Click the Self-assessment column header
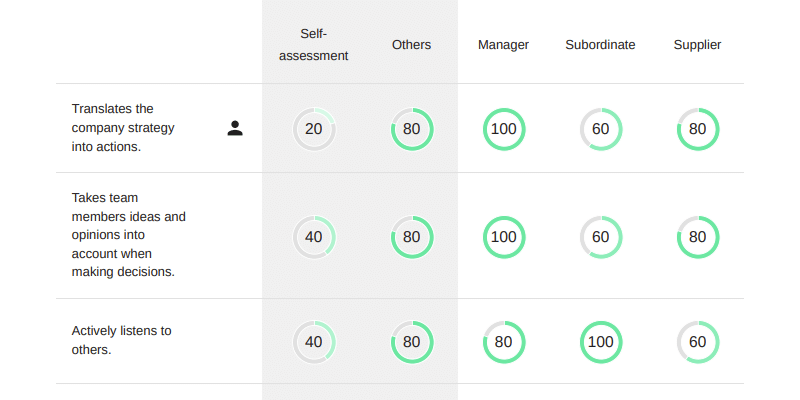Image resolution: width=800 pixels, height=400 pixels. point(314,45)
